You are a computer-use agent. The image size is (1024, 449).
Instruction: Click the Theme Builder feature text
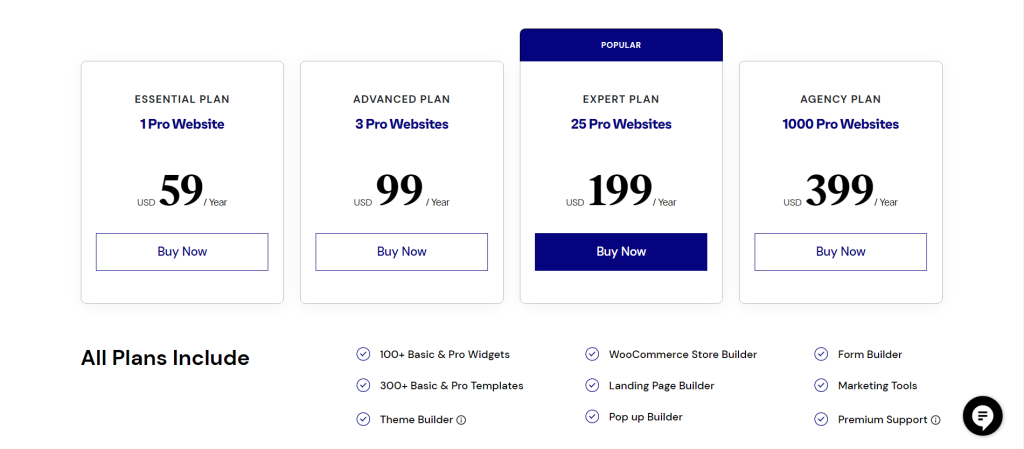(x=416, y=420)
